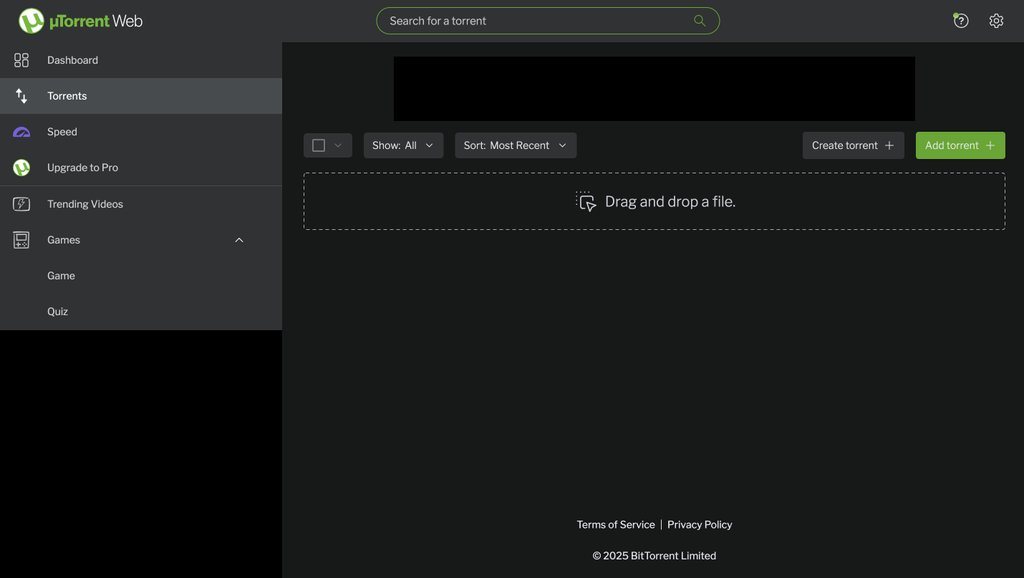Select the Games sidebar icon
1024x578 pixels.
click(21, 239)
